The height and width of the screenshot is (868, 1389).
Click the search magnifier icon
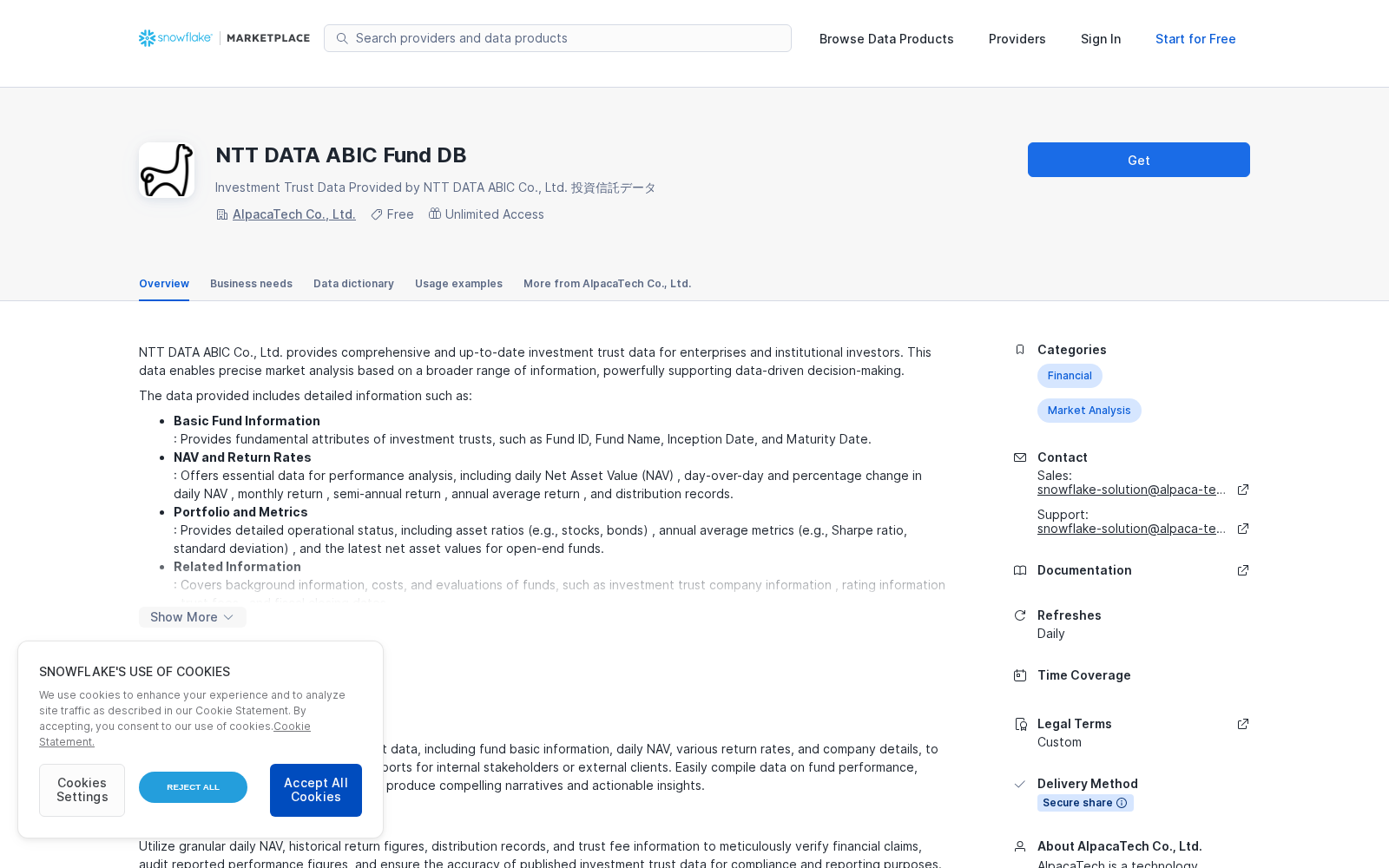click(342, 38)
